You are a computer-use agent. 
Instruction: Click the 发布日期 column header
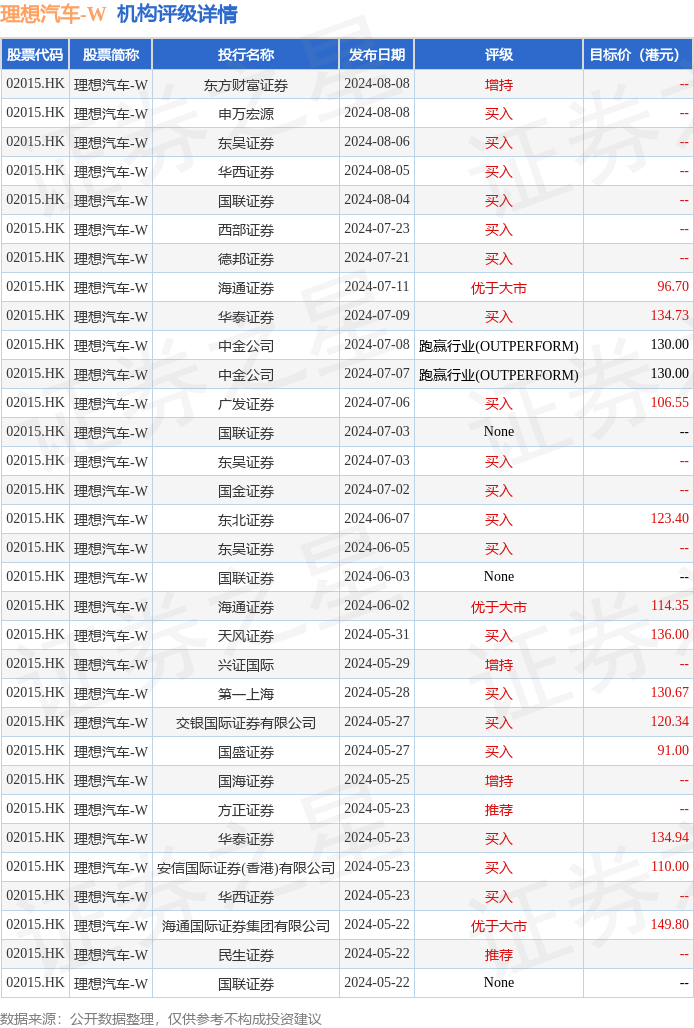(x=377, y=55)
